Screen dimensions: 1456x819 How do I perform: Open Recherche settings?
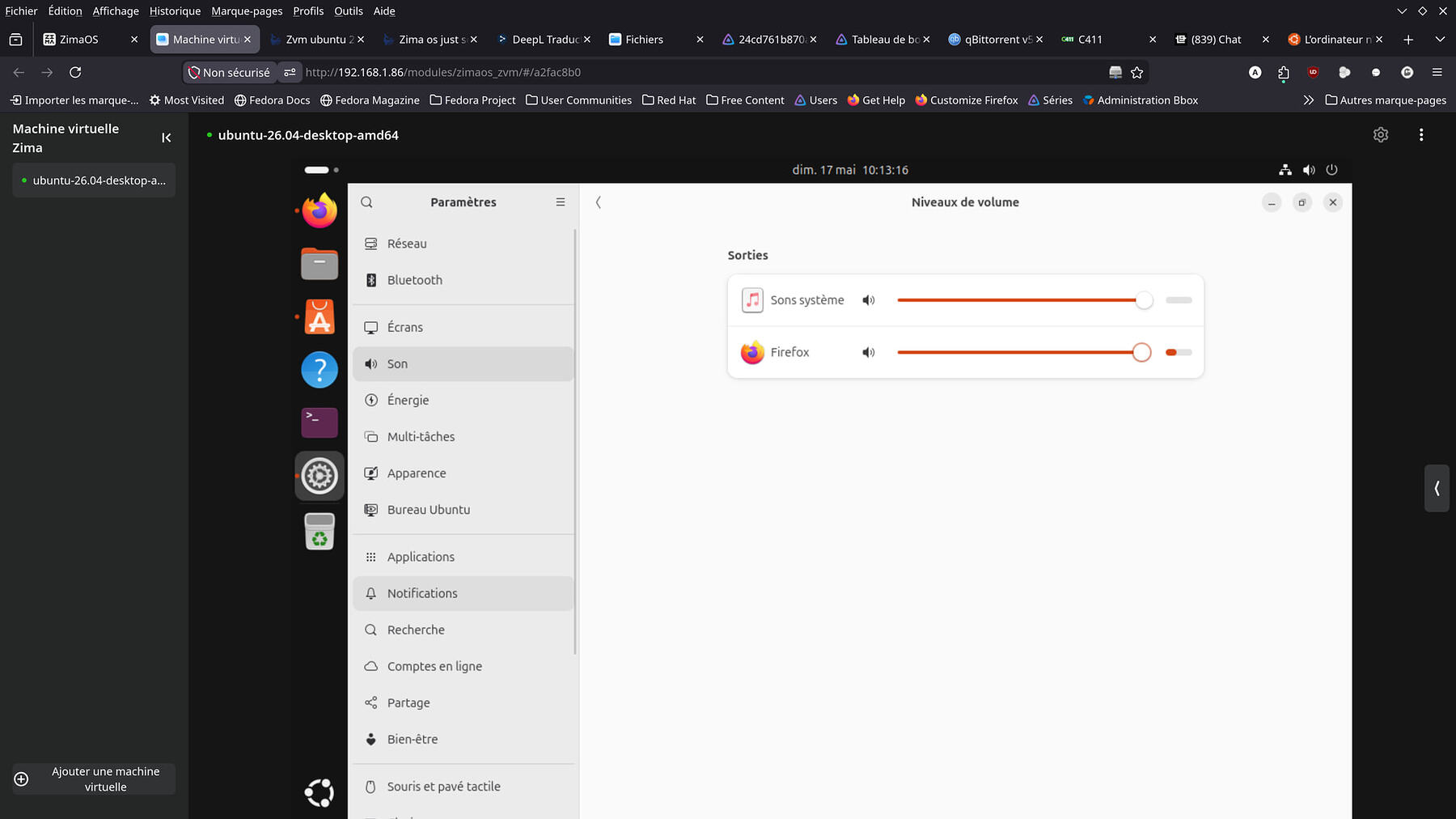(x=463, y=630)
